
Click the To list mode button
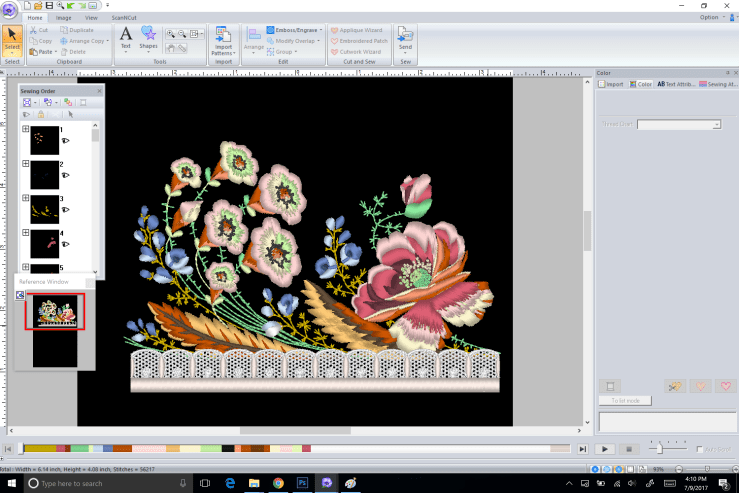click(x=626, y=400)
